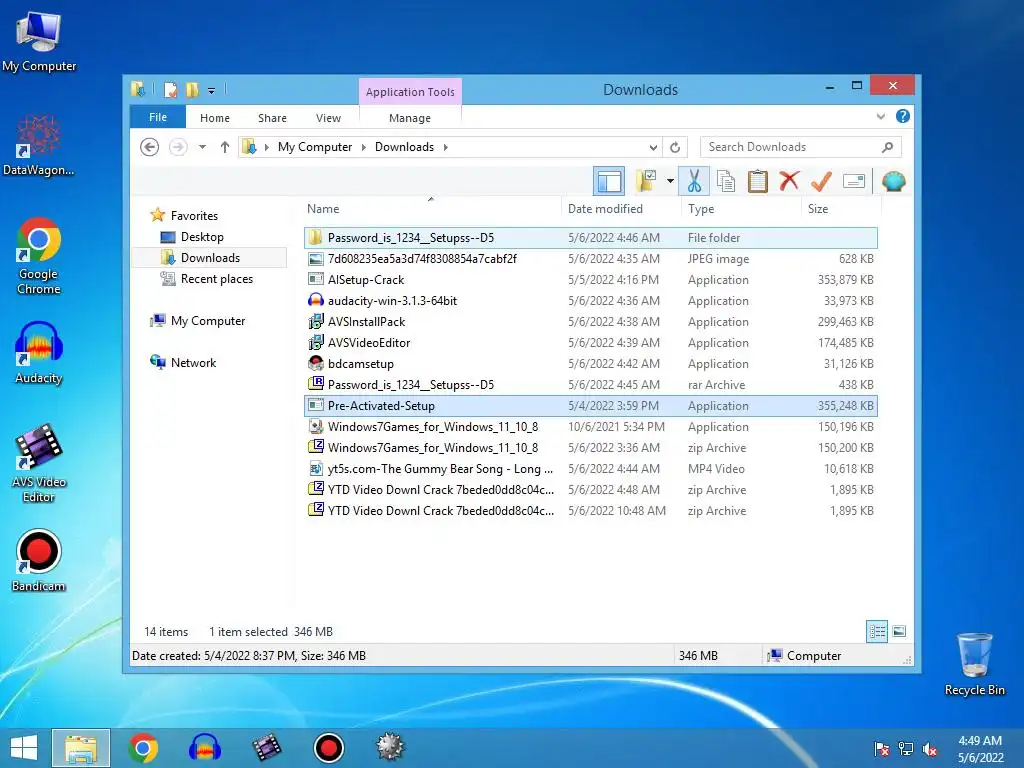Select the AISetup-Crack application file
Image resolution: width=1024 pixels, height=768 pixels.
[590, 280]
